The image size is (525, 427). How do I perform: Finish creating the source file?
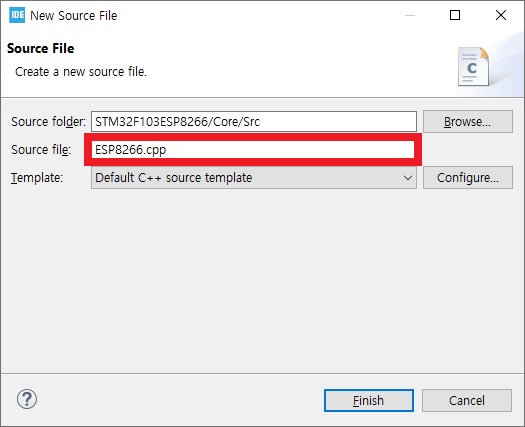tap(369, 401)
